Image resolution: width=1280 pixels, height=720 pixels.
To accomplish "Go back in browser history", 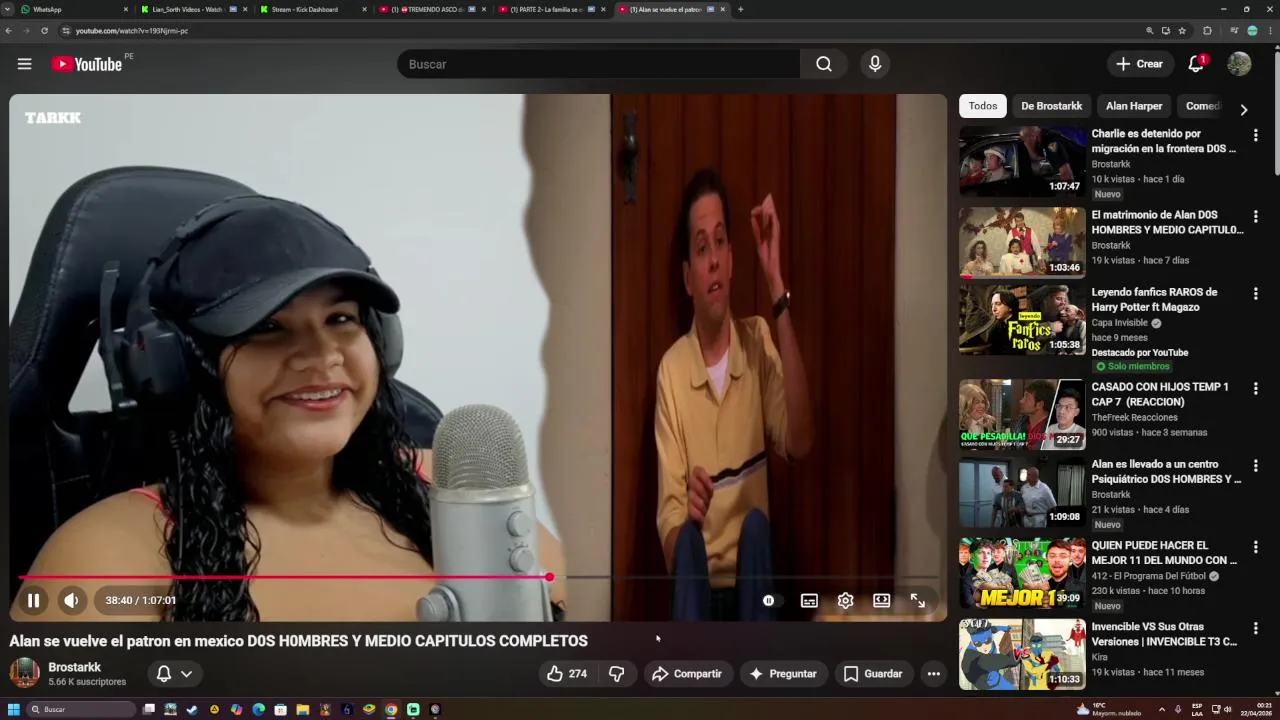I will (x=9, y=31).
